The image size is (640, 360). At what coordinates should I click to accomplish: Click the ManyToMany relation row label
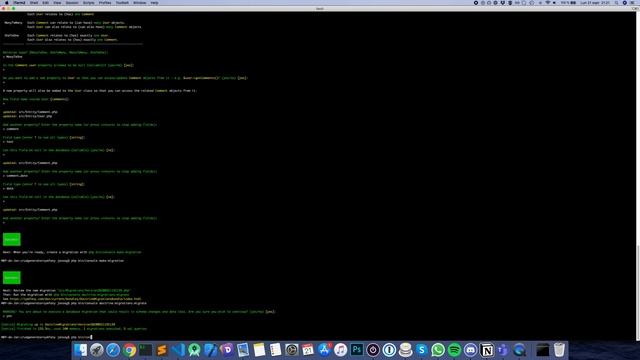point(13,23)
